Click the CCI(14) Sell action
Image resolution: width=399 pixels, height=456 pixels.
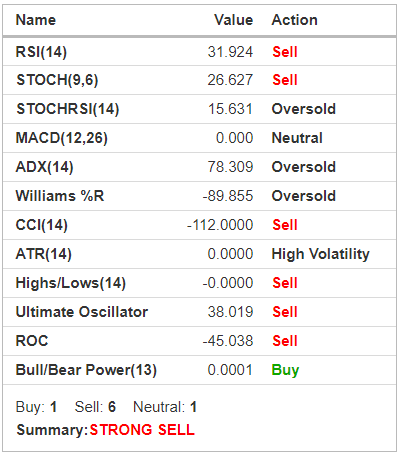point(285,225)
